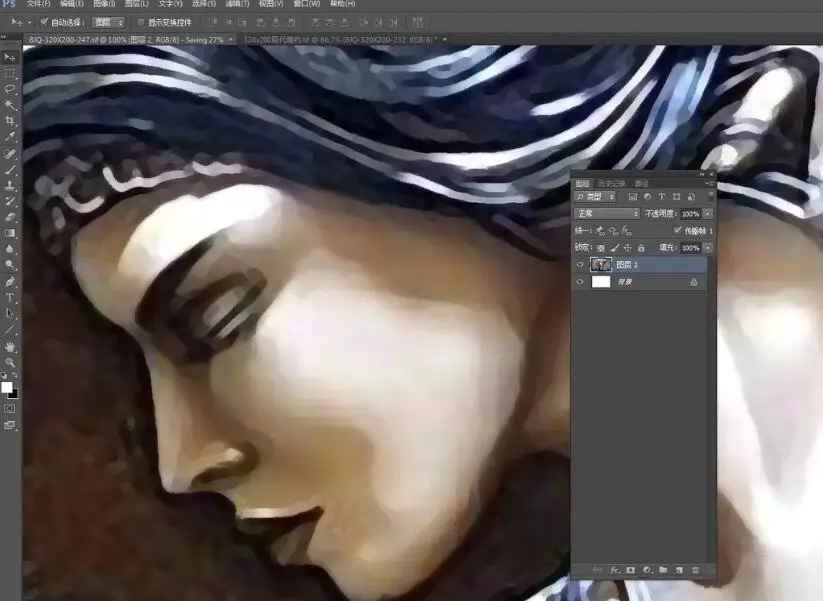Toggle the 显示变换控件 checkbox
This screenshot has height=601, width=823.
click(141, 22)
